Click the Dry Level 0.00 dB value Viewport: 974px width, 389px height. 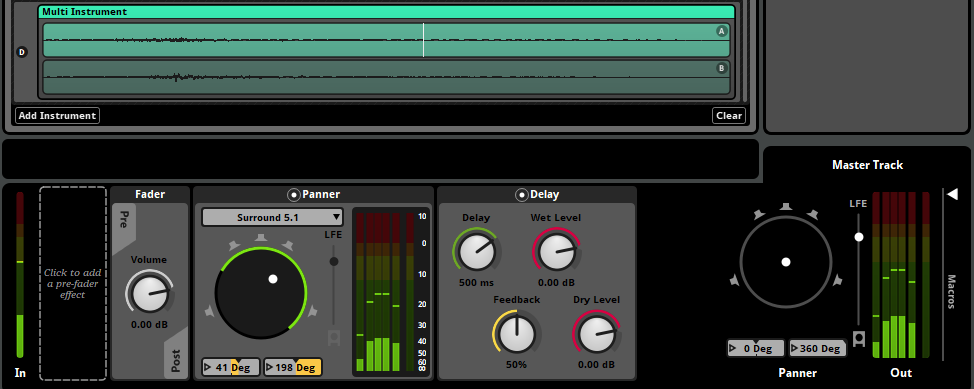pos(596,364)
